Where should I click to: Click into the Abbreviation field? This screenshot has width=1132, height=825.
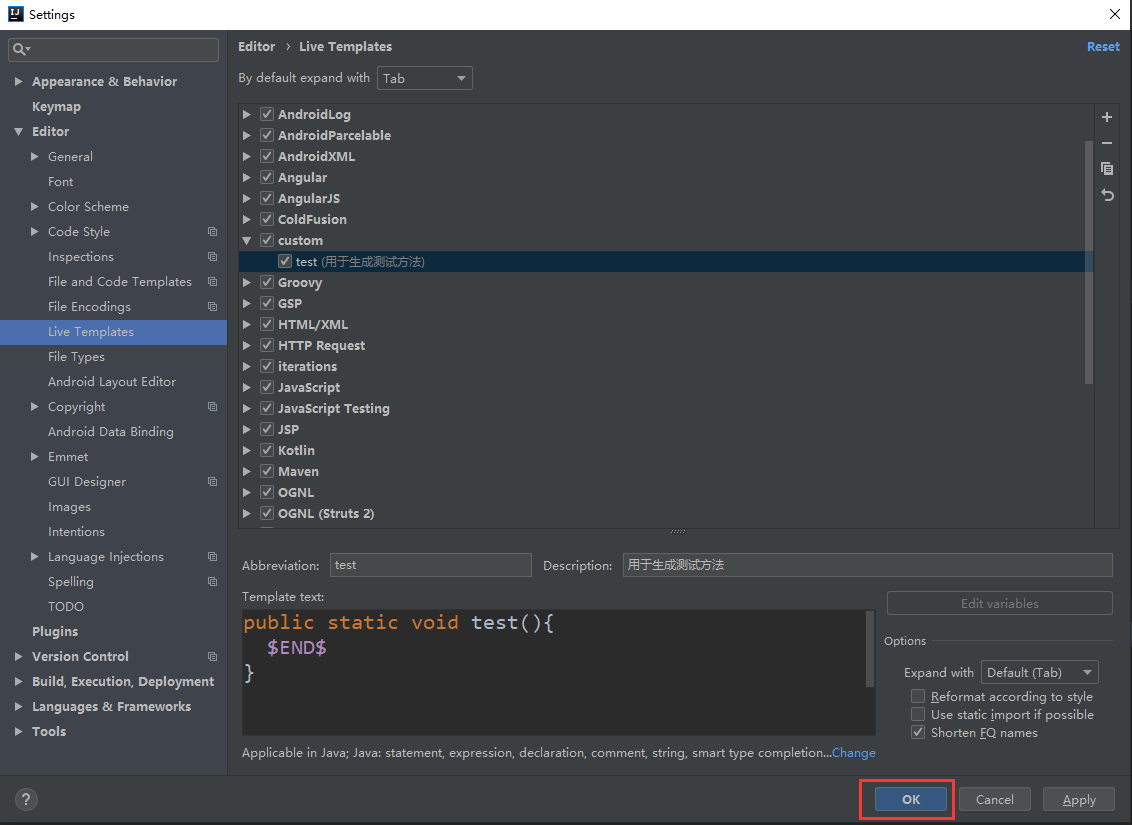pyautogui.click(x=430, y=565)
